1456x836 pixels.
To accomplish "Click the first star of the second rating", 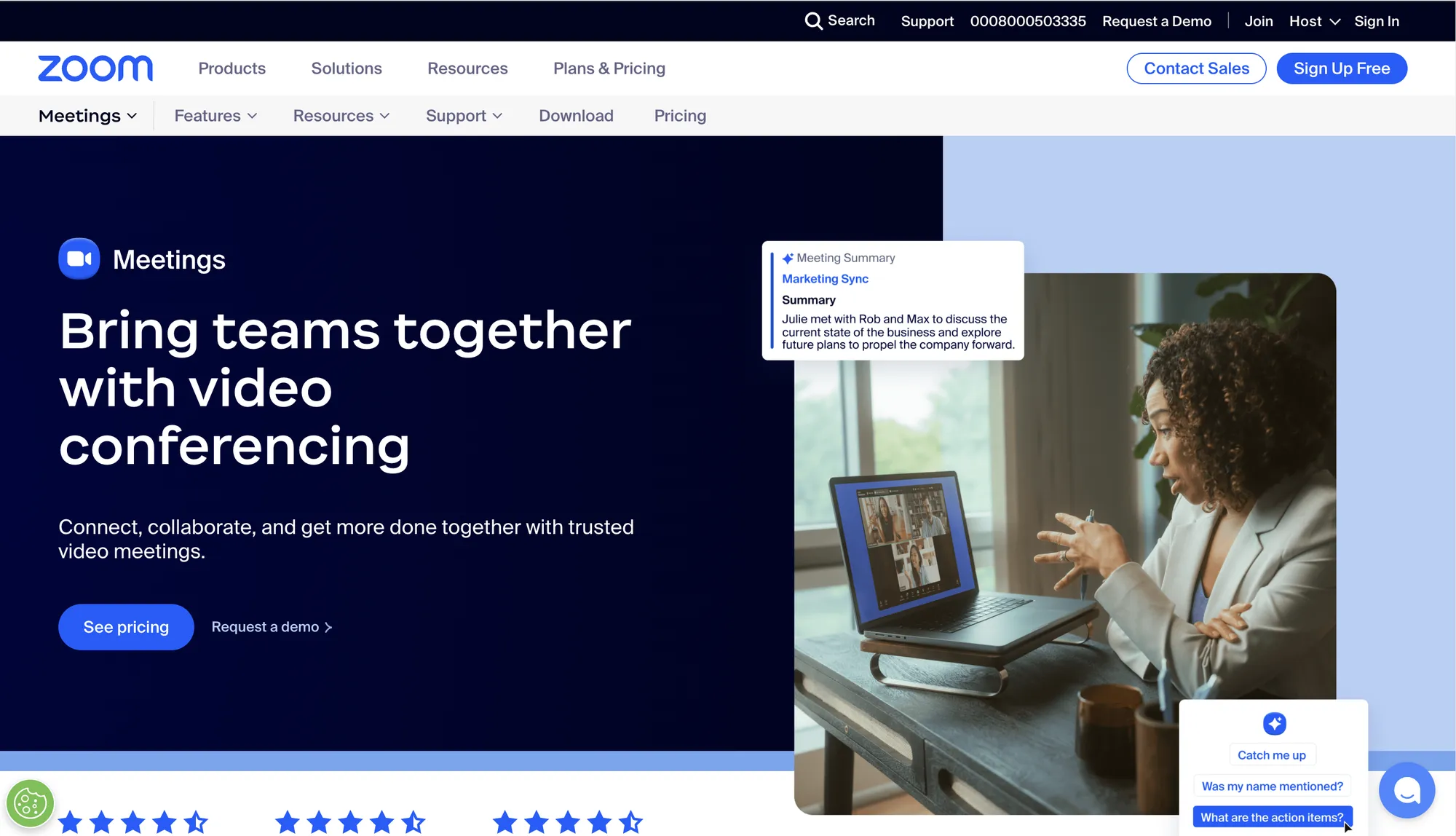I will tap(288, 822).
